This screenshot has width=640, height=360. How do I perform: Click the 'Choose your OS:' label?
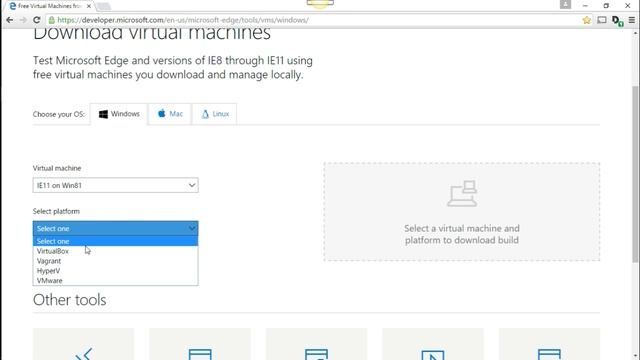pyautogui.click(x=59, y=114)
